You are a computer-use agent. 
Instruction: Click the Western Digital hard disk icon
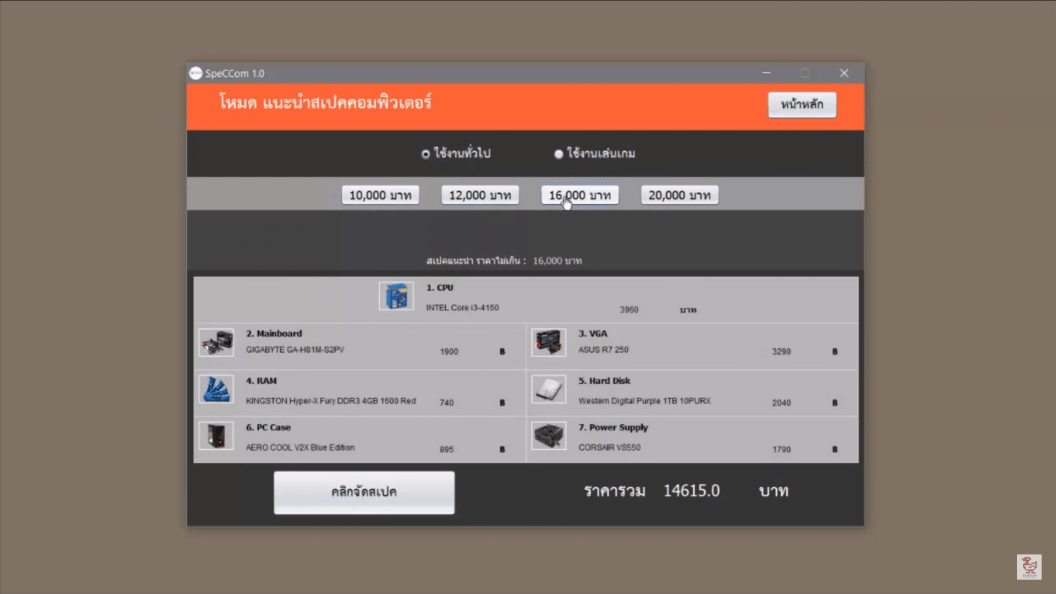coord(548,389)
